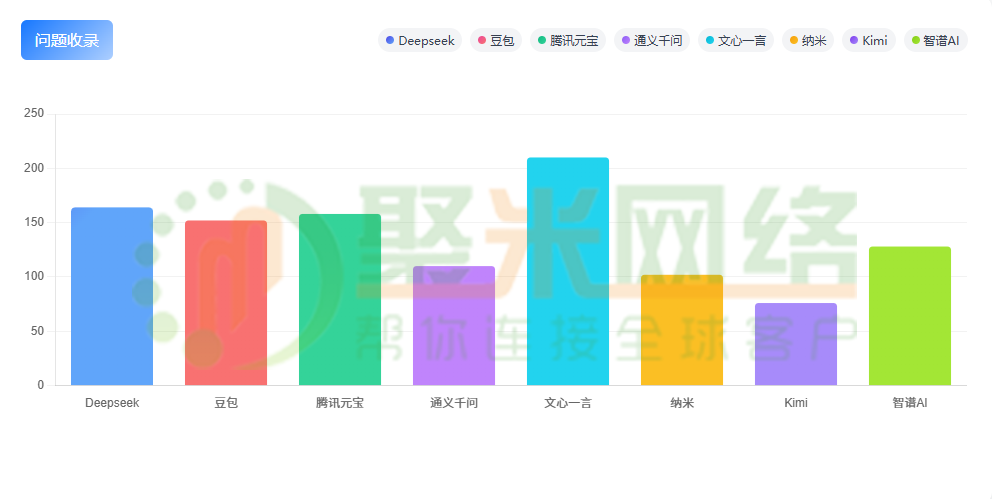Select the red 豆包 bar
The height and width of the screenshot is (499, 992).
226,303
